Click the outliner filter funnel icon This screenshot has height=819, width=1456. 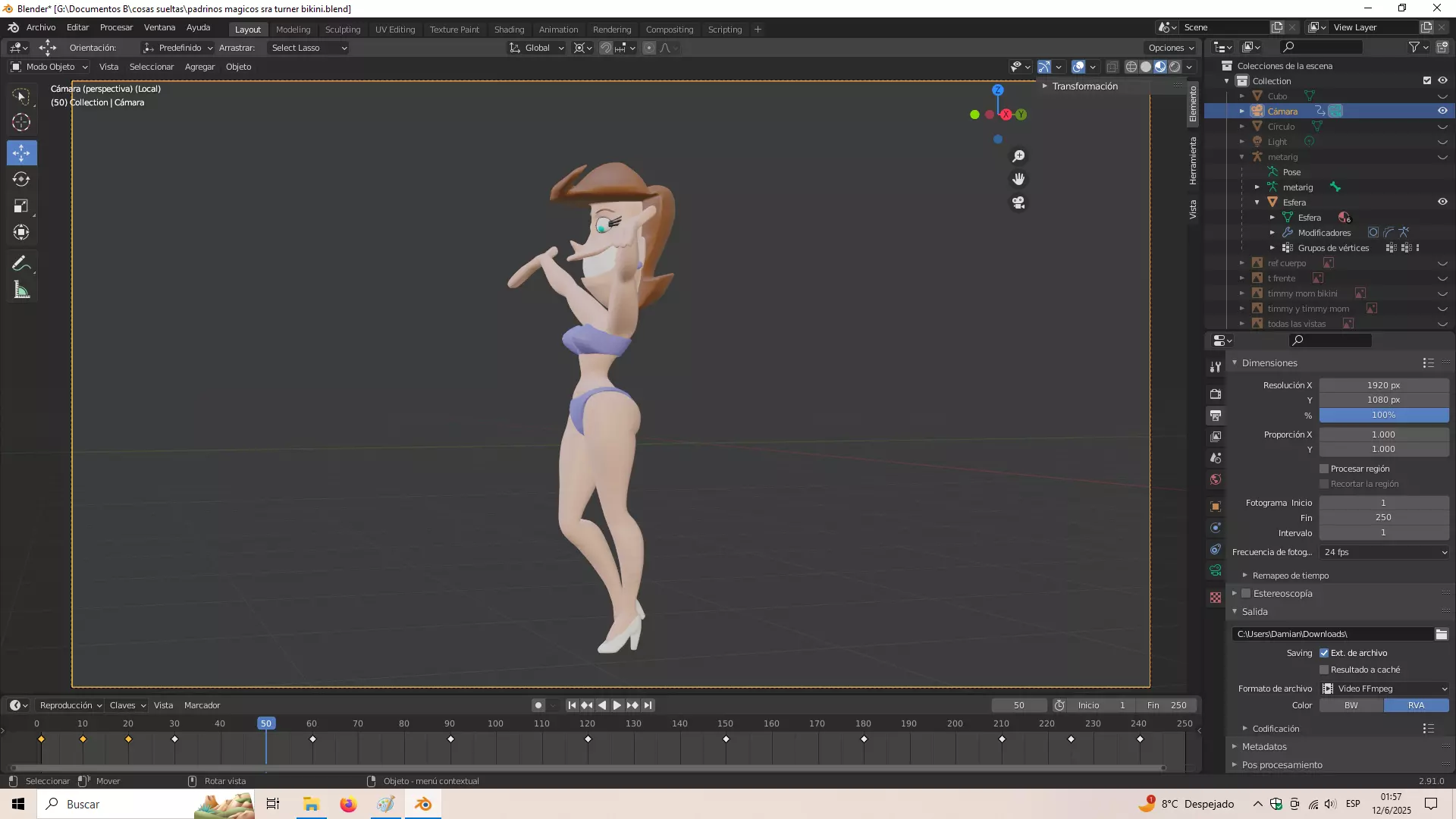1414,47
